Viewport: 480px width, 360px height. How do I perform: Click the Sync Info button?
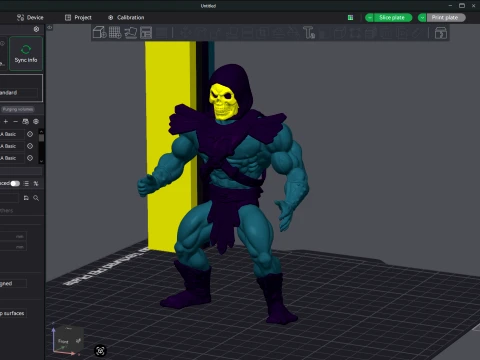26,54
